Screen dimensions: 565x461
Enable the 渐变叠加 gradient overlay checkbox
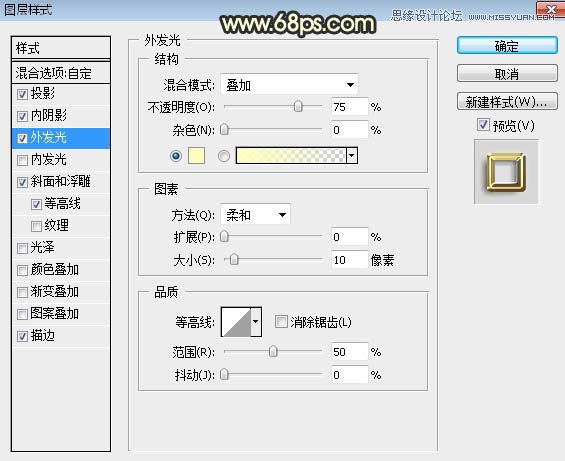pos(22,292)
